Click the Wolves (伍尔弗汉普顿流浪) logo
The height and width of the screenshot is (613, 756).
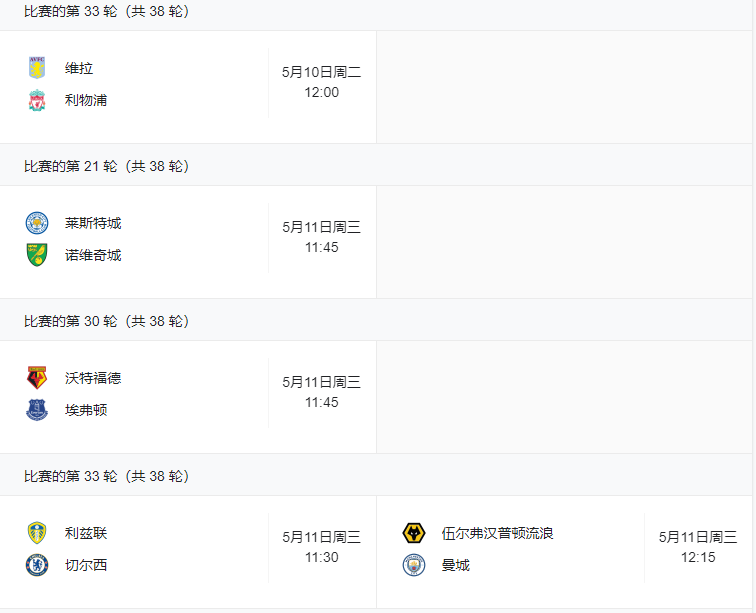[414, 533]
